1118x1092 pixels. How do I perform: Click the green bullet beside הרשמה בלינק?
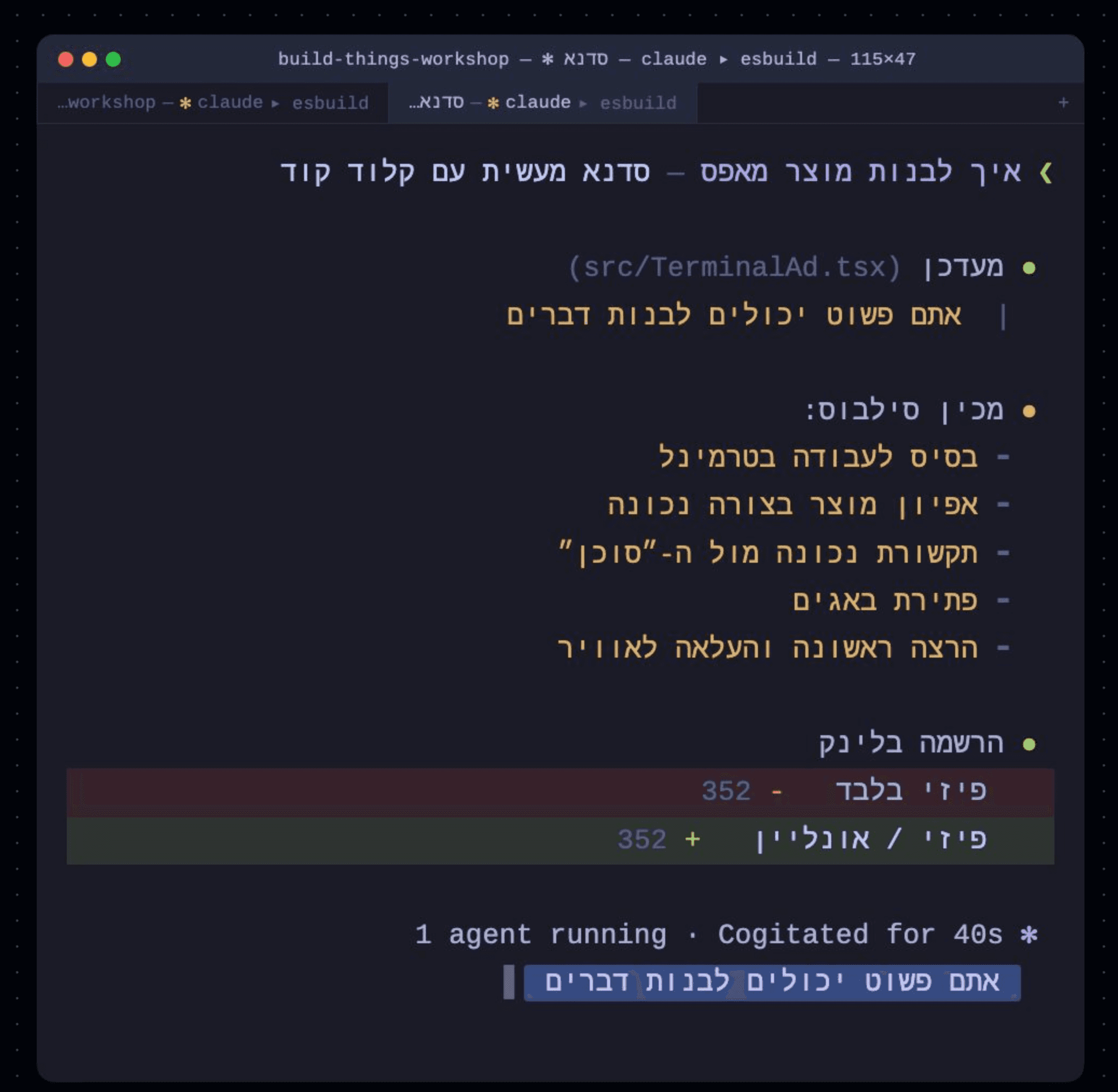click(1029, 744)
